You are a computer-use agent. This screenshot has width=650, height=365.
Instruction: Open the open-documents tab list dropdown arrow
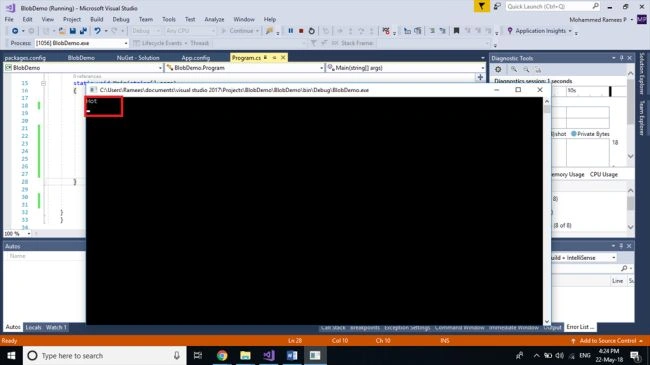[483, 58]
